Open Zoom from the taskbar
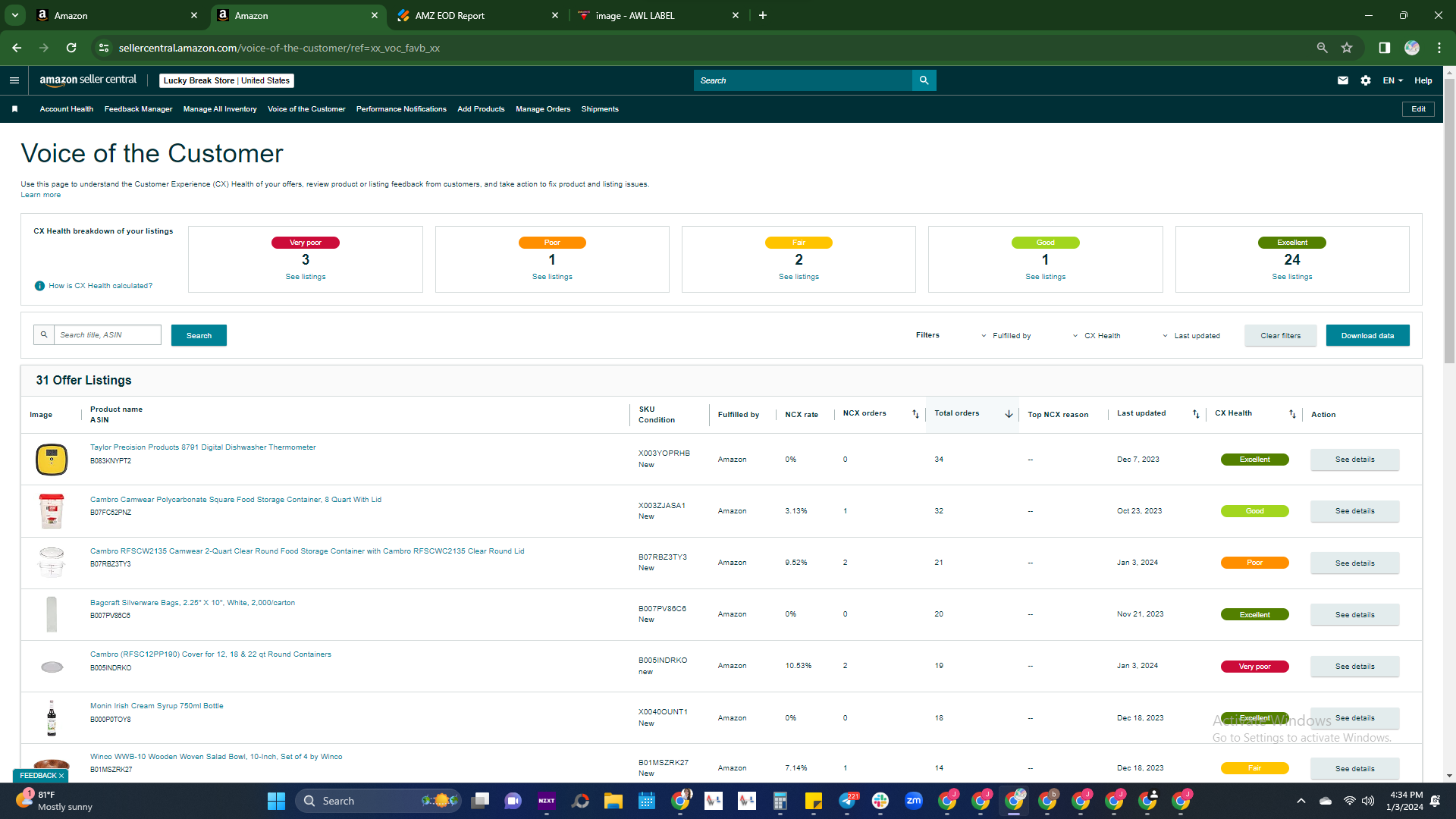The height and width of the screenshot is (819, 1456). click(x=914, y=801)
